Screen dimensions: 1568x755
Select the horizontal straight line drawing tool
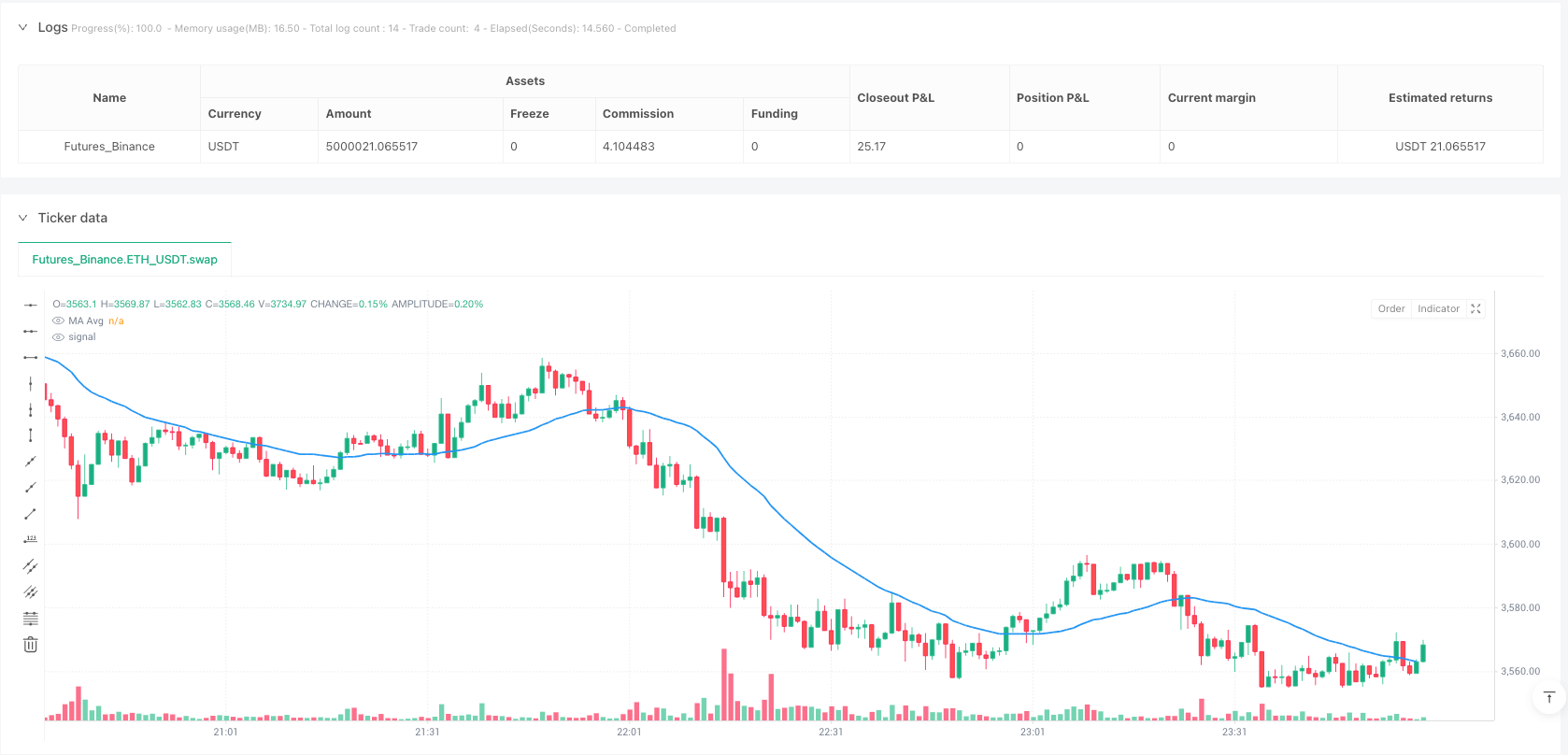click(x=31, y=305)
